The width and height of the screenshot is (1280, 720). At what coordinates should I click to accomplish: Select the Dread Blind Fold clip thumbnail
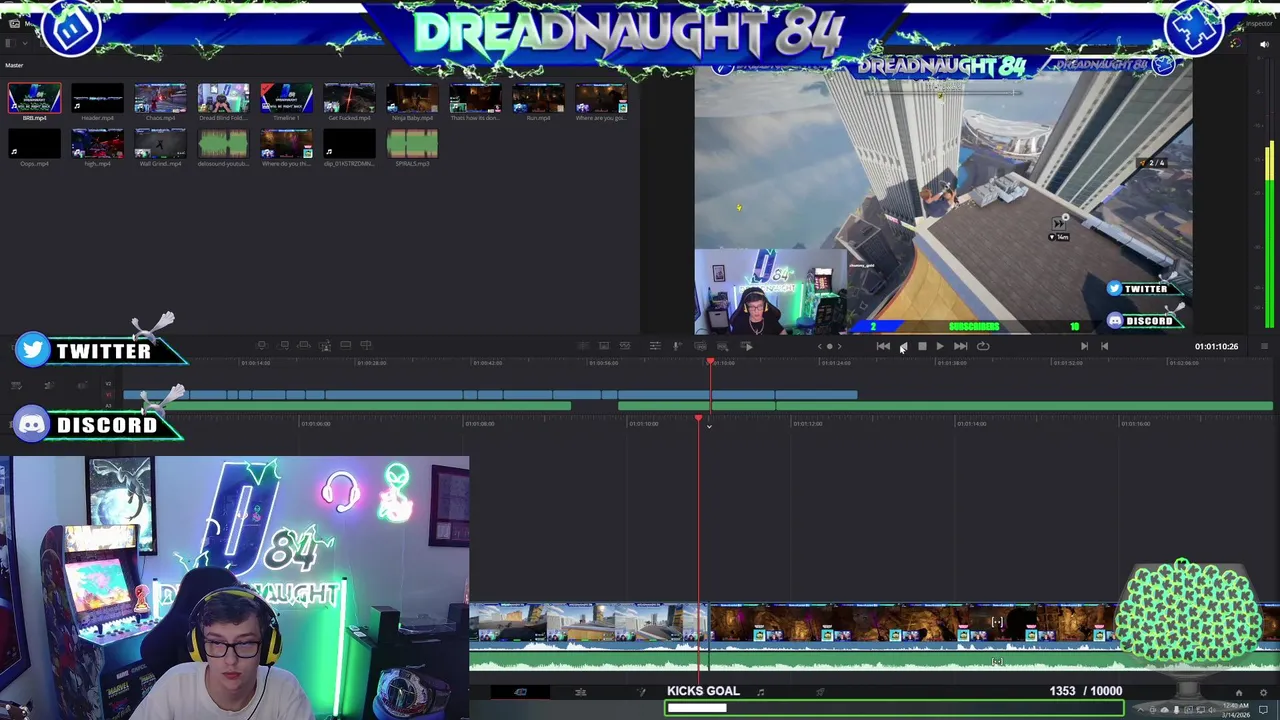(223, 99)
